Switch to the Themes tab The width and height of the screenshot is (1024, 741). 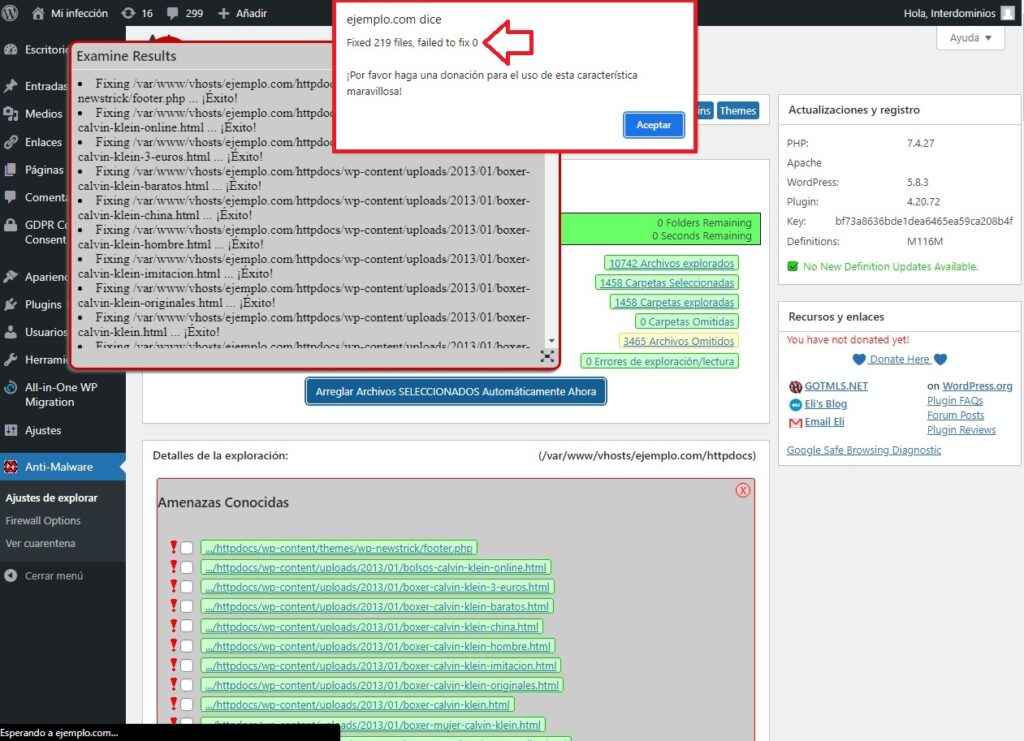pos(738,110)
